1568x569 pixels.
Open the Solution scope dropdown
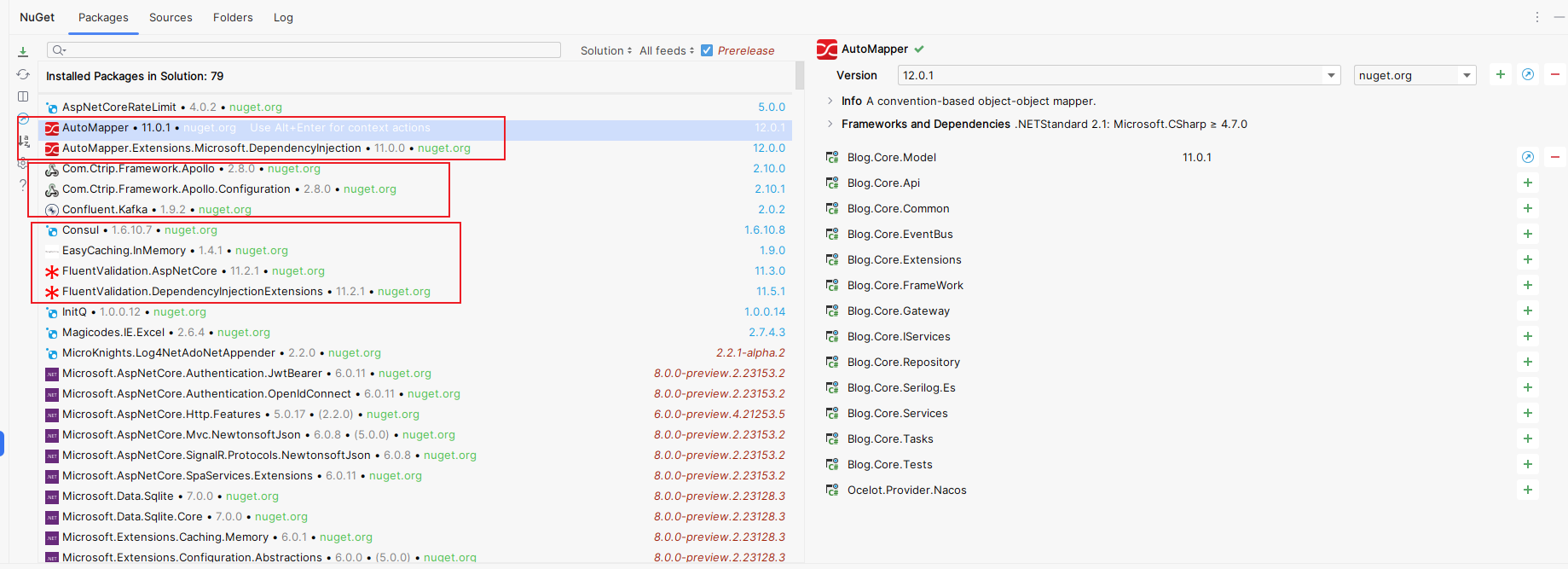[x=606, y=50]
